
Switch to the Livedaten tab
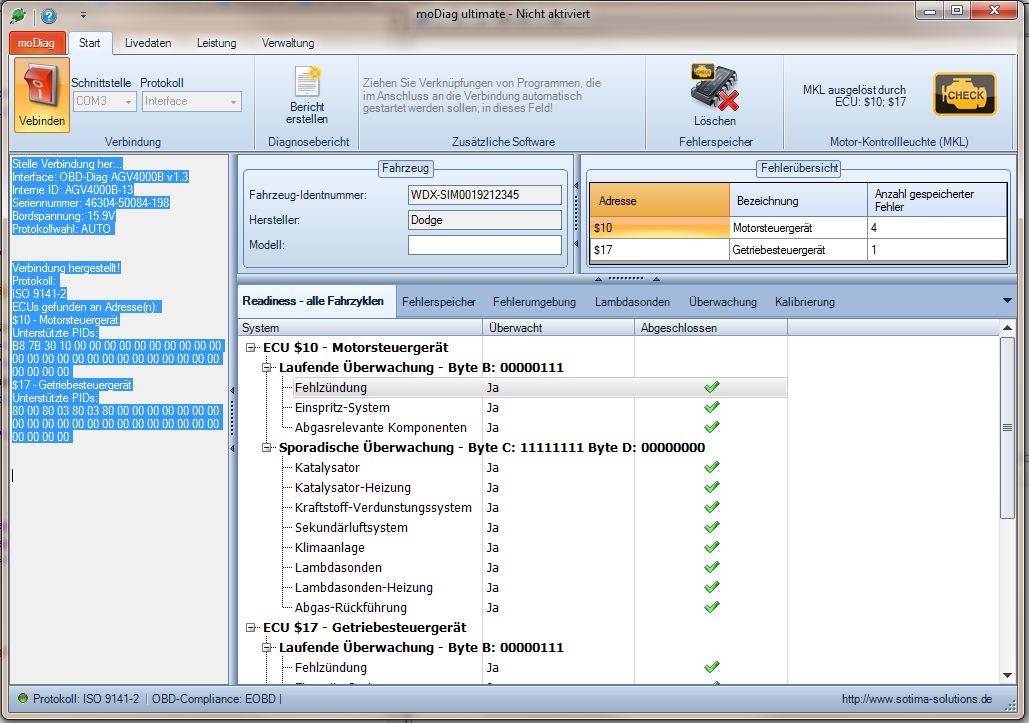click(x=149, y=43)
